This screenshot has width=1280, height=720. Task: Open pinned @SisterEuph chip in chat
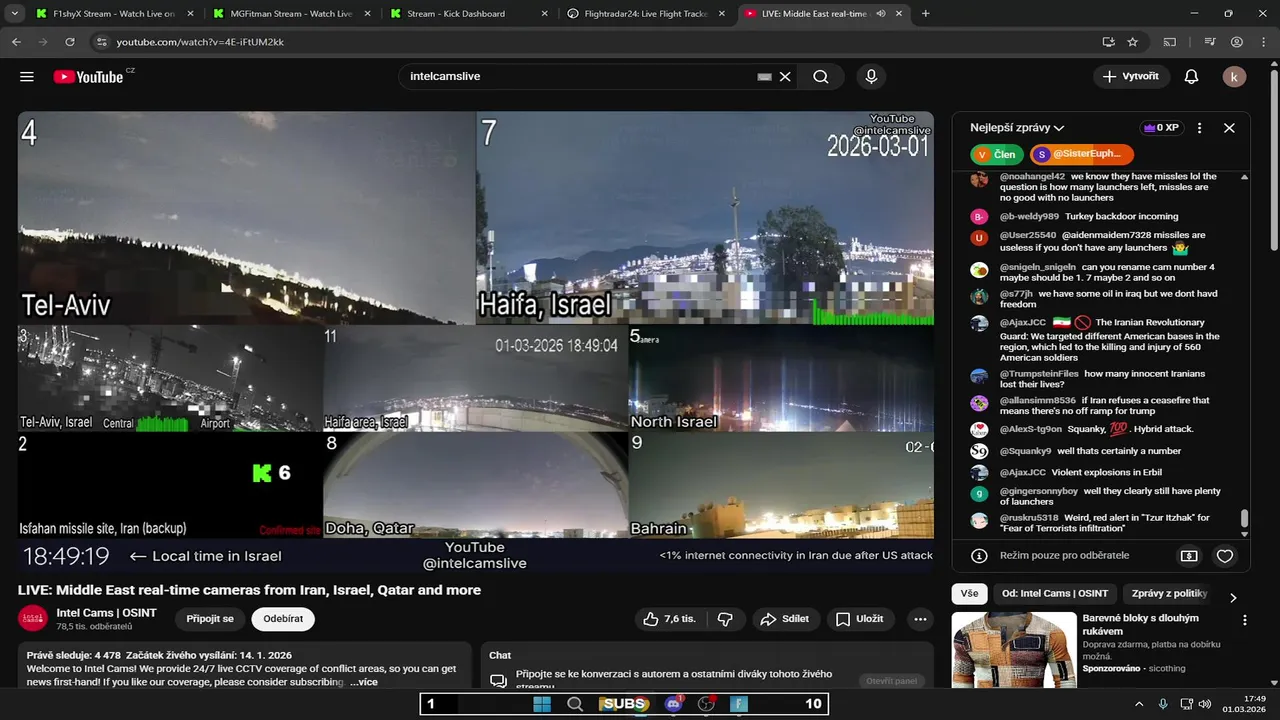[1081, 154]
